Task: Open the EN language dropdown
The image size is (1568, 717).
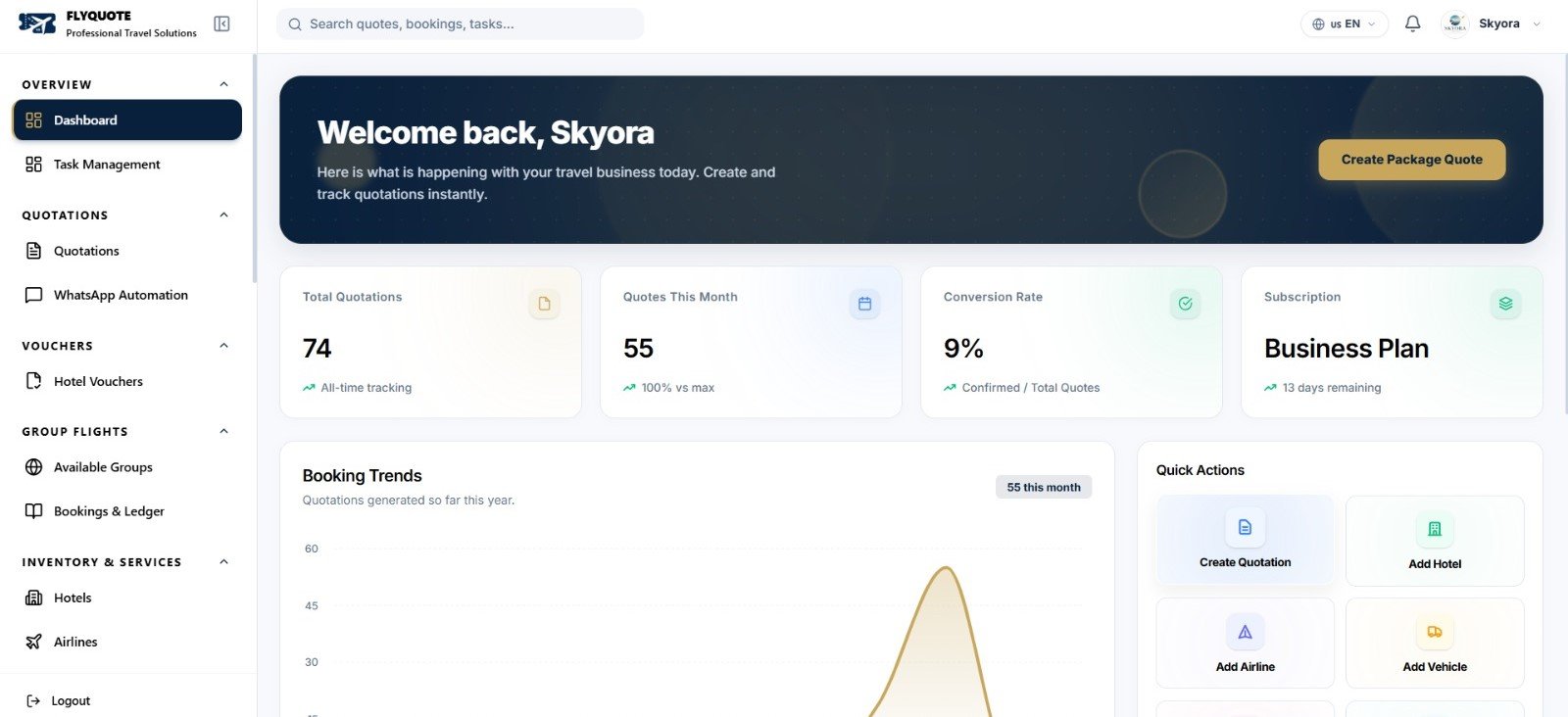Action: (x=1345, y=24)
